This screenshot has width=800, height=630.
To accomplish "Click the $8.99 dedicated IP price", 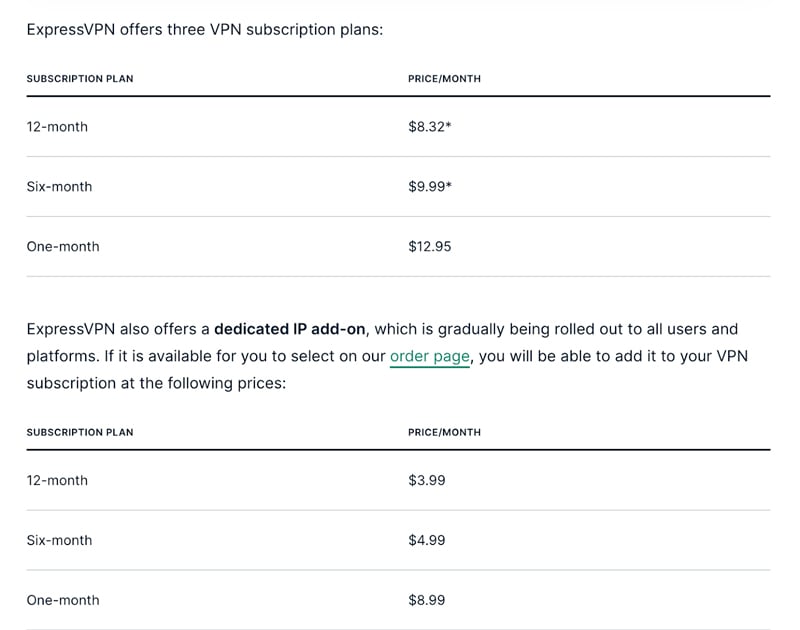I will coord(427,601).
